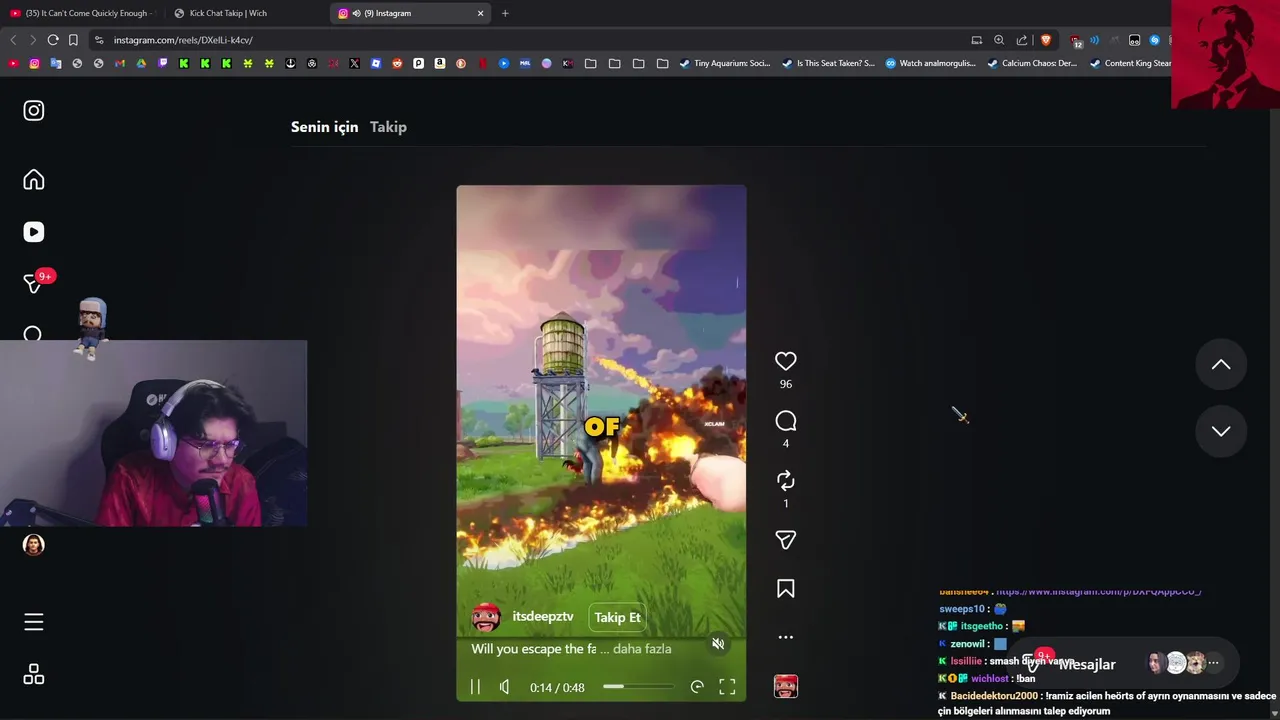Go to the Home feed icon in the sidebar
1280x720 pixels.
(x=34, y=180)
